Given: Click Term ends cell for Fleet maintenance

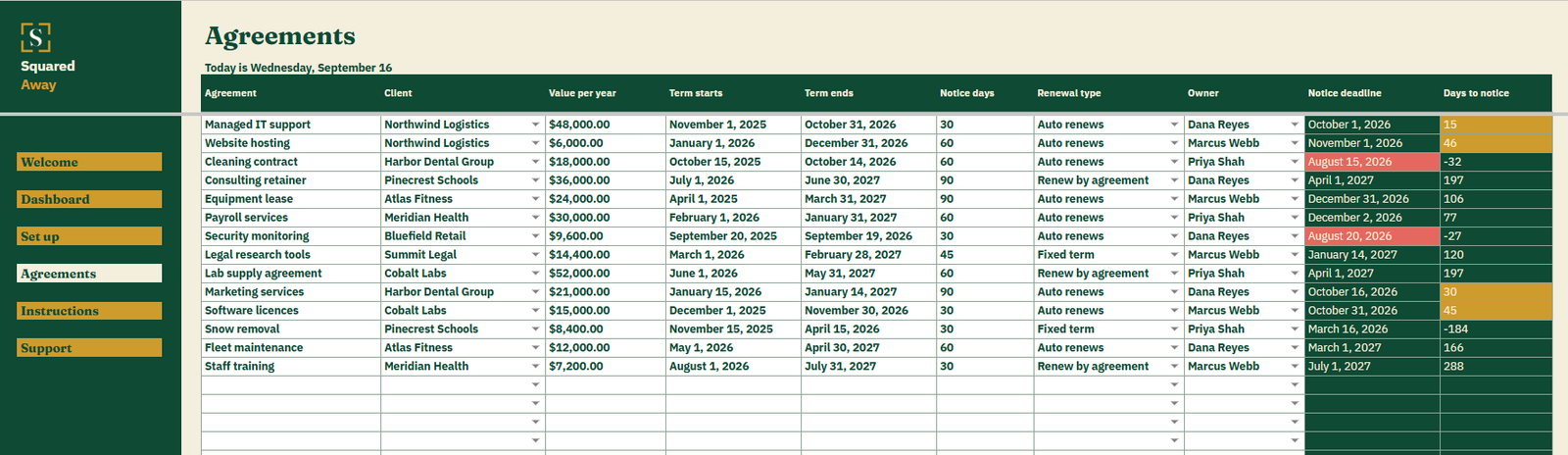Looking at the screenshot, I should pos(868,348).
